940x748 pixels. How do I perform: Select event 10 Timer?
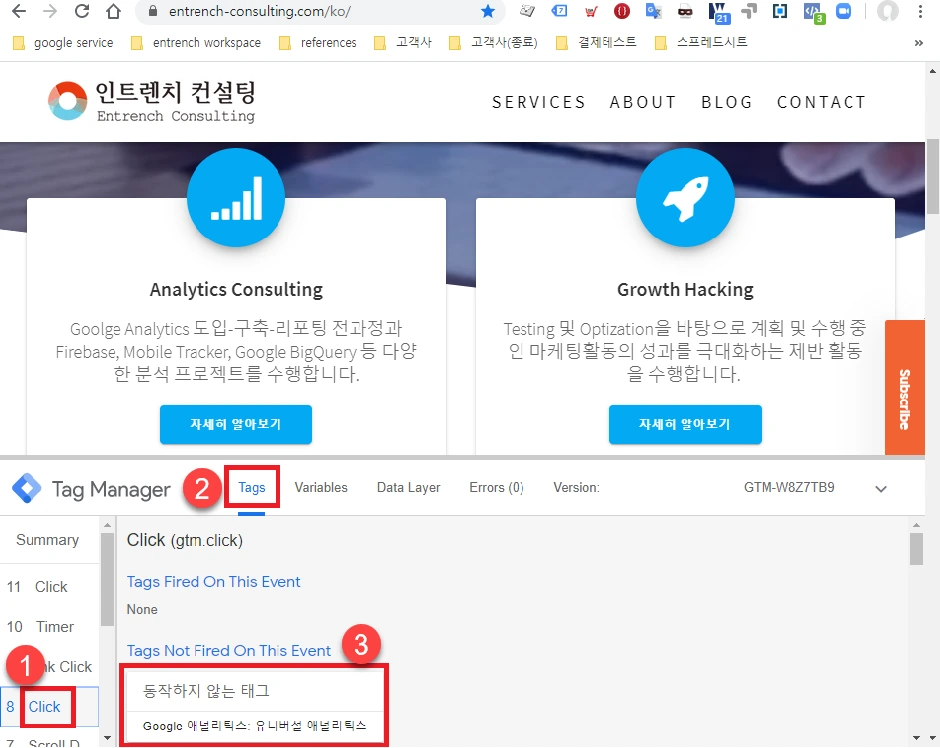pos(49,627)
